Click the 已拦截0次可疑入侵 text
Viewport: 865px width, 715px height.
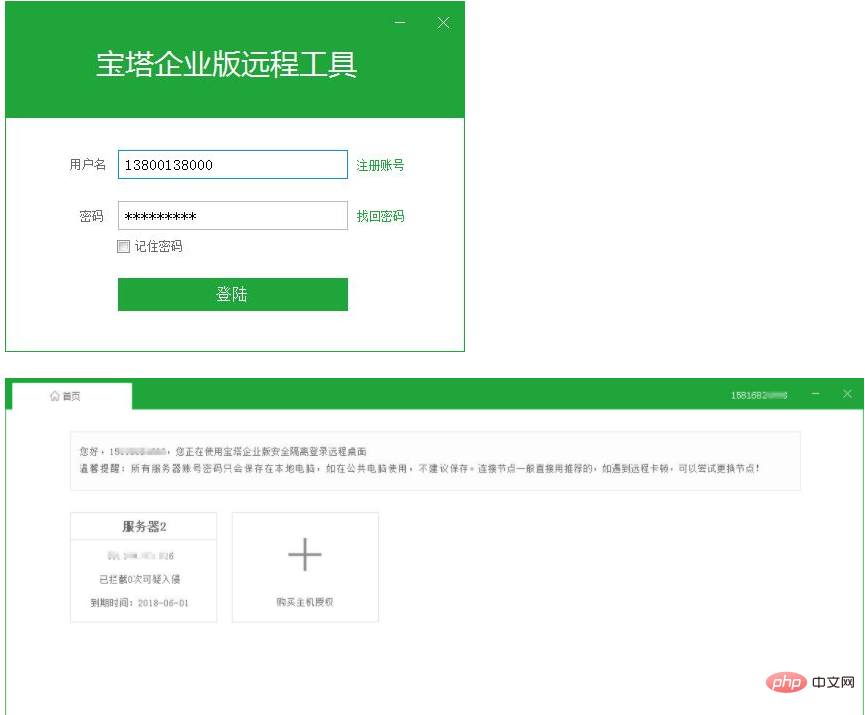pyautogui.click(x=140, y=579)
